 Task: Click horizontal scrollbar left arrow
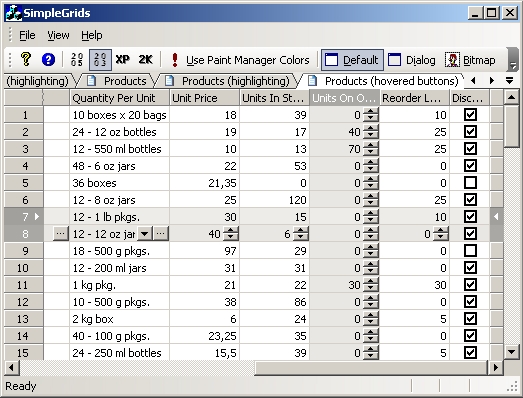tap(12, 367)
